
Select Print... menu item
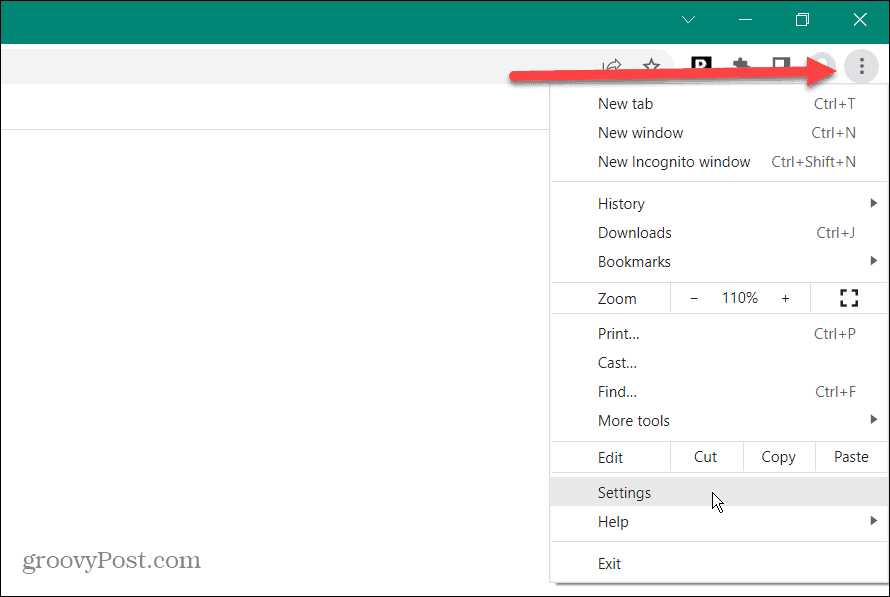point(719,334)
